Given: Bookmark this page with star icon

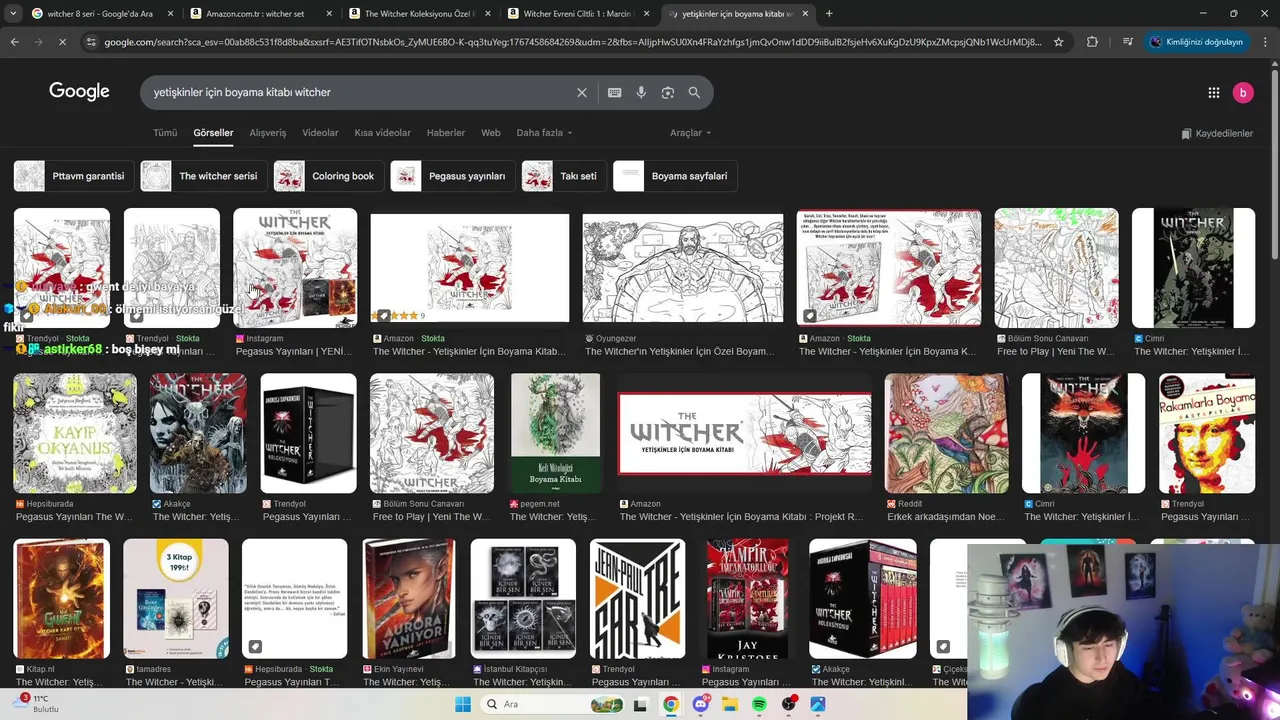Looking at the screenshot, I should click(1058, 42).
